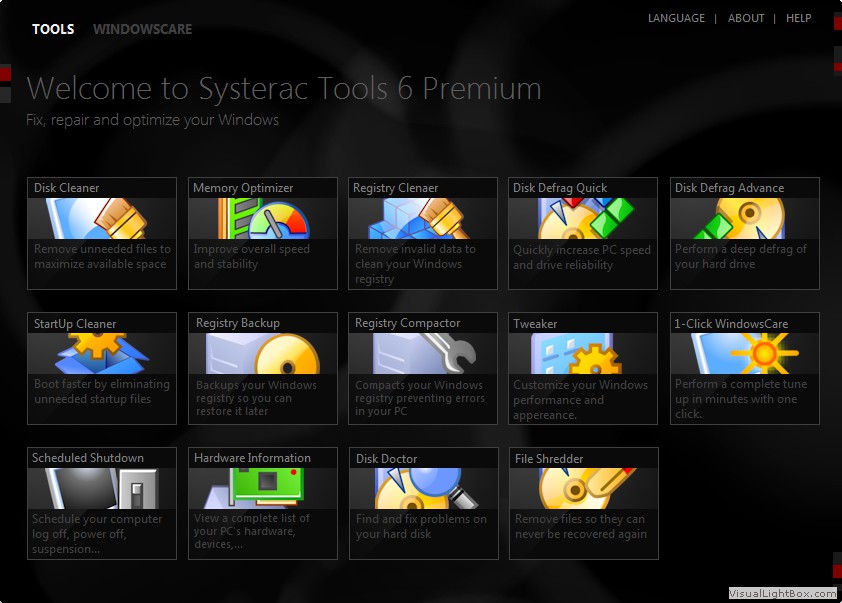This screenshot has height=603, width=842.
Task: Switch to the TOOLS tab
Action: pyautogui.click(x=52, y=29)
